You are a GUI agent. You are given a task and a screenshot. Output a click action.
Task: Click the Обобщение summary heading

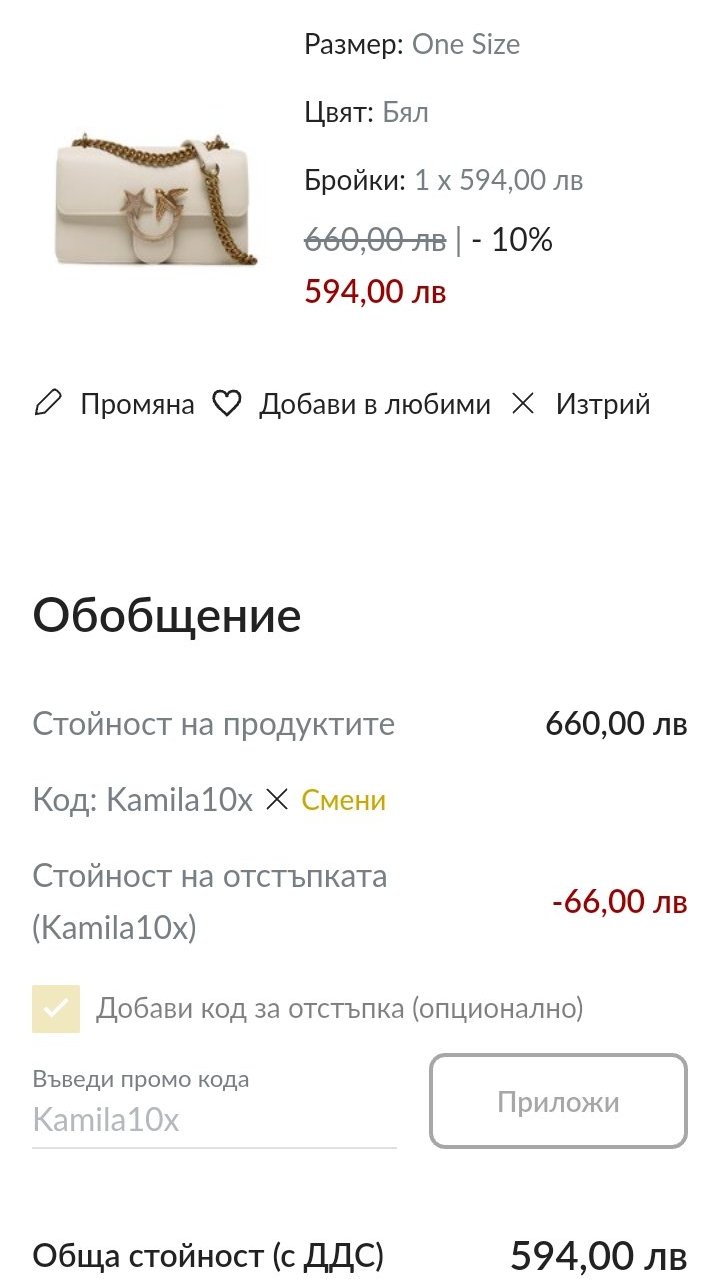point(167,616)
